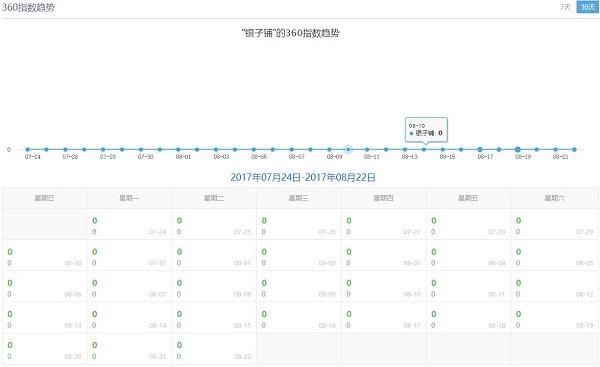600x367 pixels.
Task: Click the 08-02 calendar cell
Action: [299, 255]
